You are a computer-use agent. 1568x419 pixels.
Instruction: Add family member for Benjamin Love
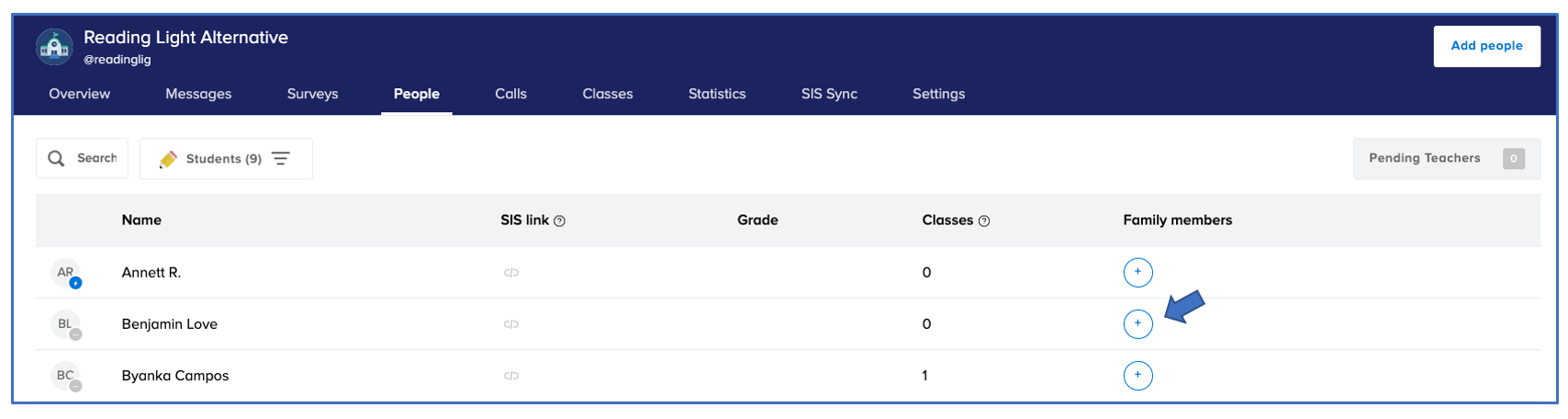(1137, 323)
